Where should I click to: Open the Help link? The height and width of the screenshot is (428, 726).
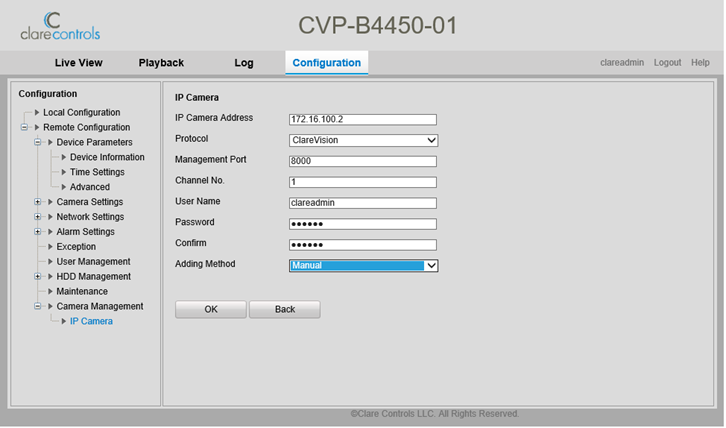tap(700, 63)
